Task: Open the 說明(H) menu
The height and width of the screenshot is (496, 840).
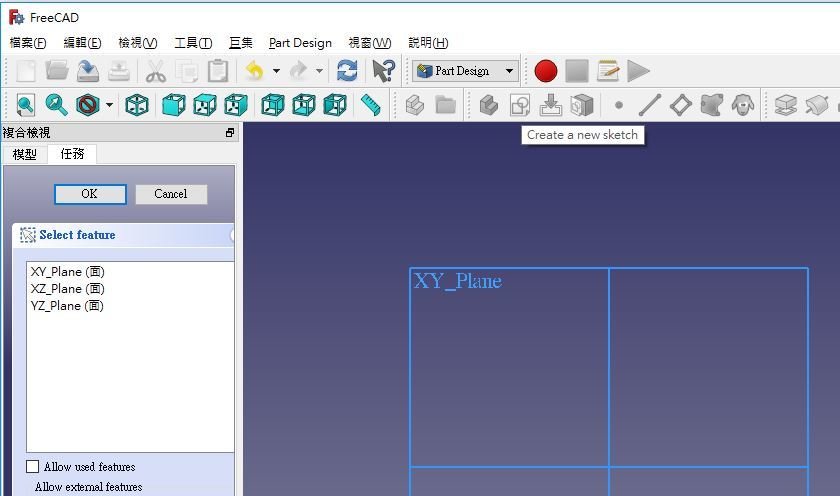Action: click(428, 43)
